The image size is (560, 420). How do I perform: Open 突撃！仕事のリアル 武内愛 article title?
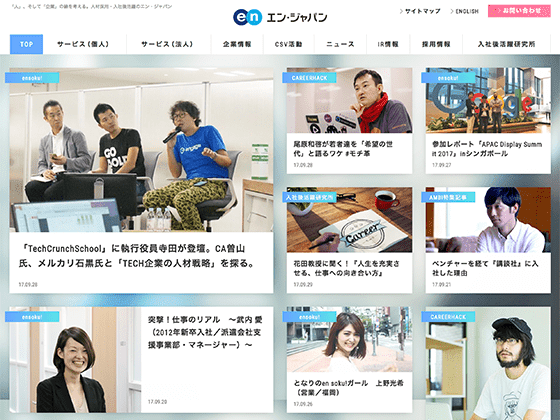[205, 332]
